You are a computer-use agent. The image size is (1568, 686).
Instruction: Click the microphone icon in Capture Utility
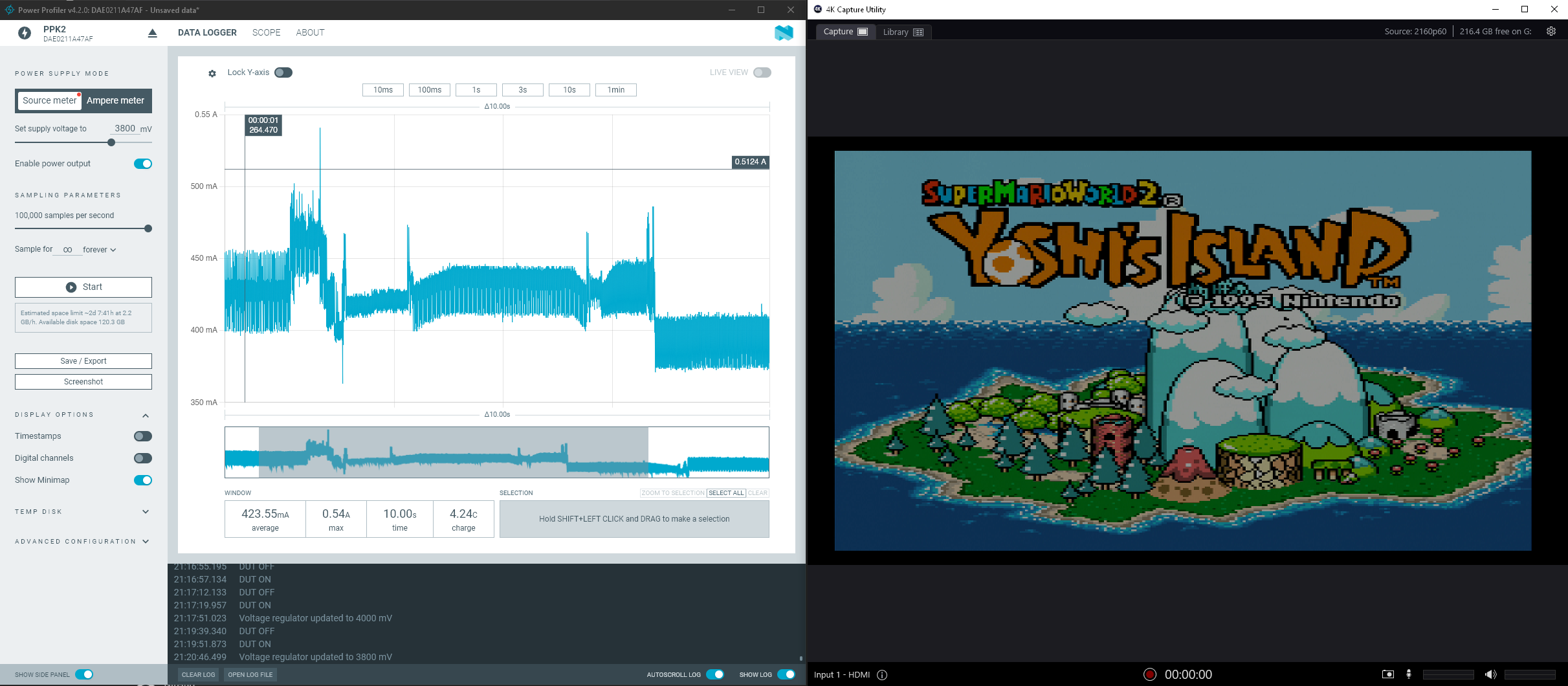[x=1409, y=674]
